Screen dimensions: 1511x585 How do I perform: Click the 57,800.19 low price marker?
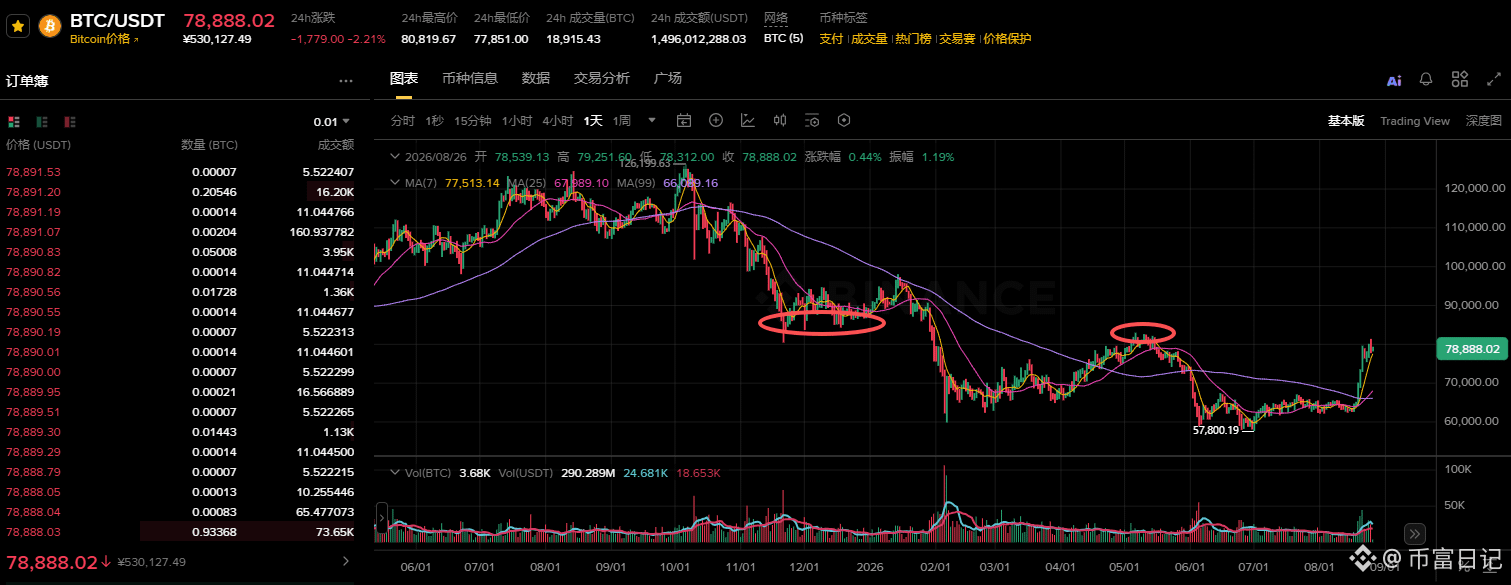[1216, 430]
